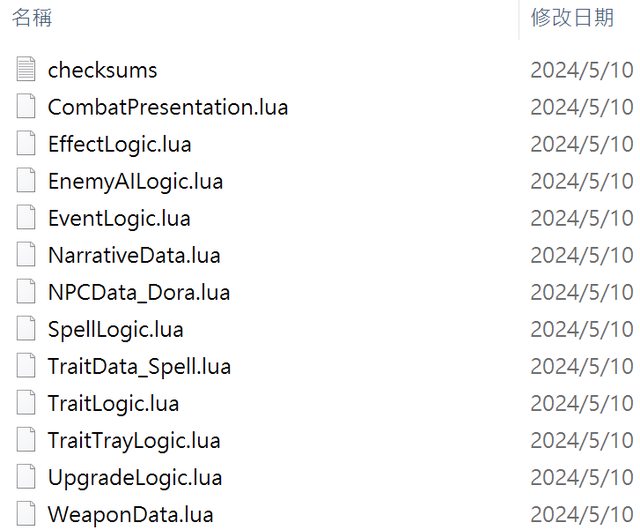Select the EffectLogic.lua file icon
Screen dimensions: 640x530
(26, 143)
